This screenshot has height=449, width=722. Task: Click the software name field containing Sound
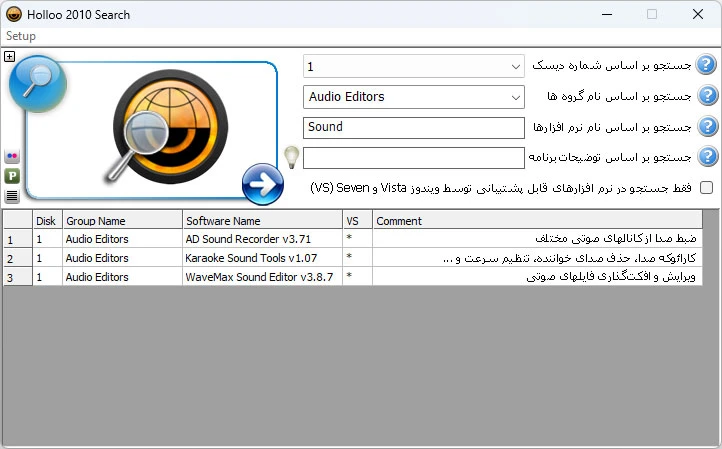coord(414,128)
